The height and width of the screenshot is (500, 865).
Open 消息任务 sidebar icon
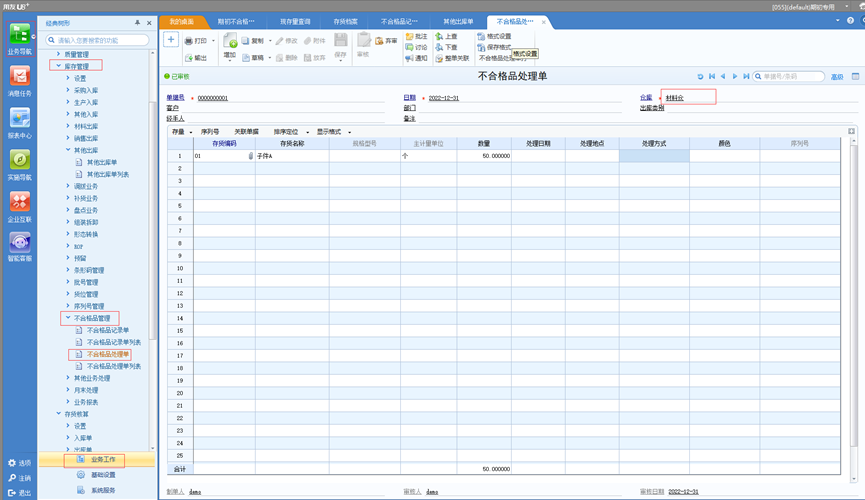coord(20,81)
